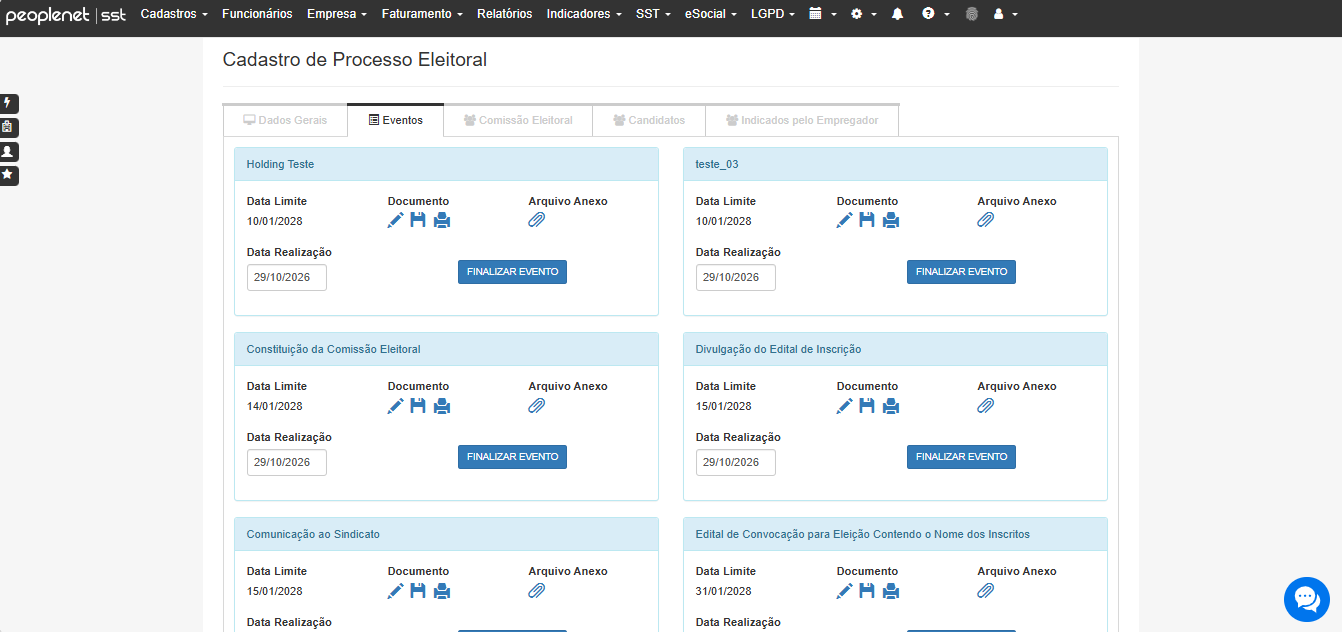Click the lightning bolt sidebar icon

(x=8, y=103)
